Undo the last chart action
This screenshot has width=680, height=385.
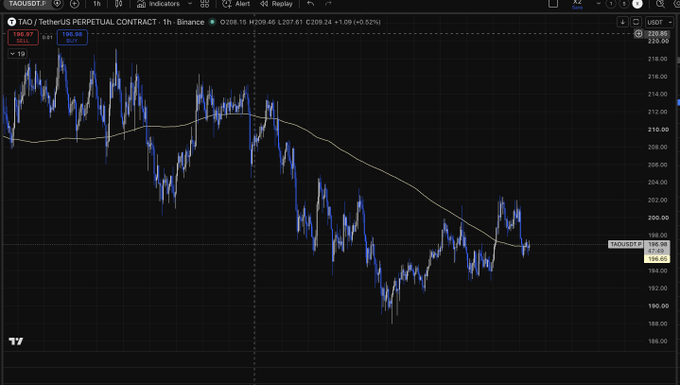[x=311, y=4]
